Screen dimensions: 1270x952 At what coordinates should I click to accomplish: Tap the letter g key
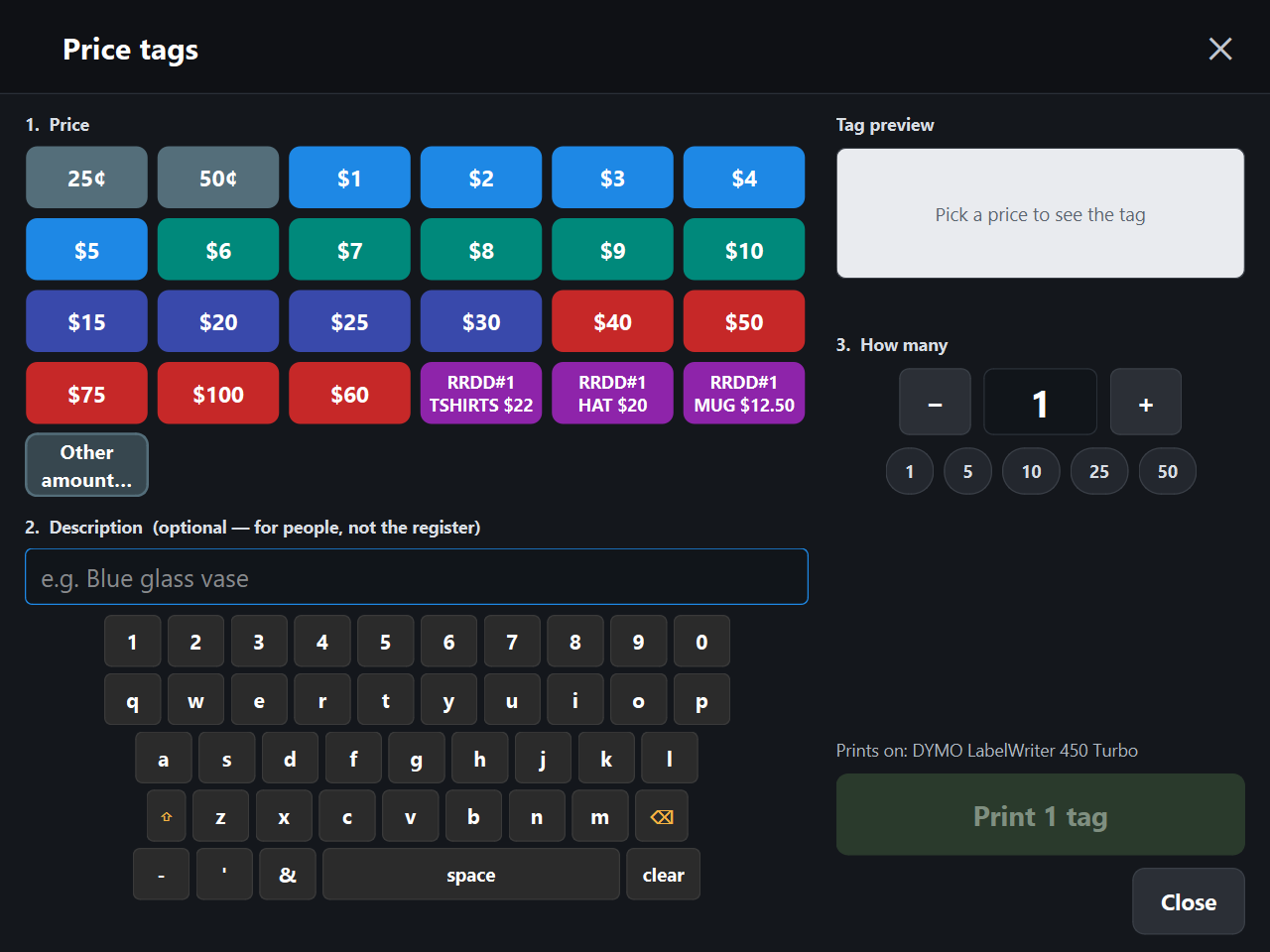[x=417, y=759]
